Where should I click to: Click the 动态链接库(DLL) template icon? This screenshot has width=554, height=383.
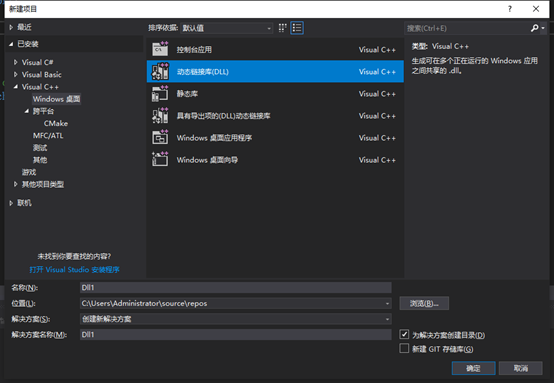(160, 71)
